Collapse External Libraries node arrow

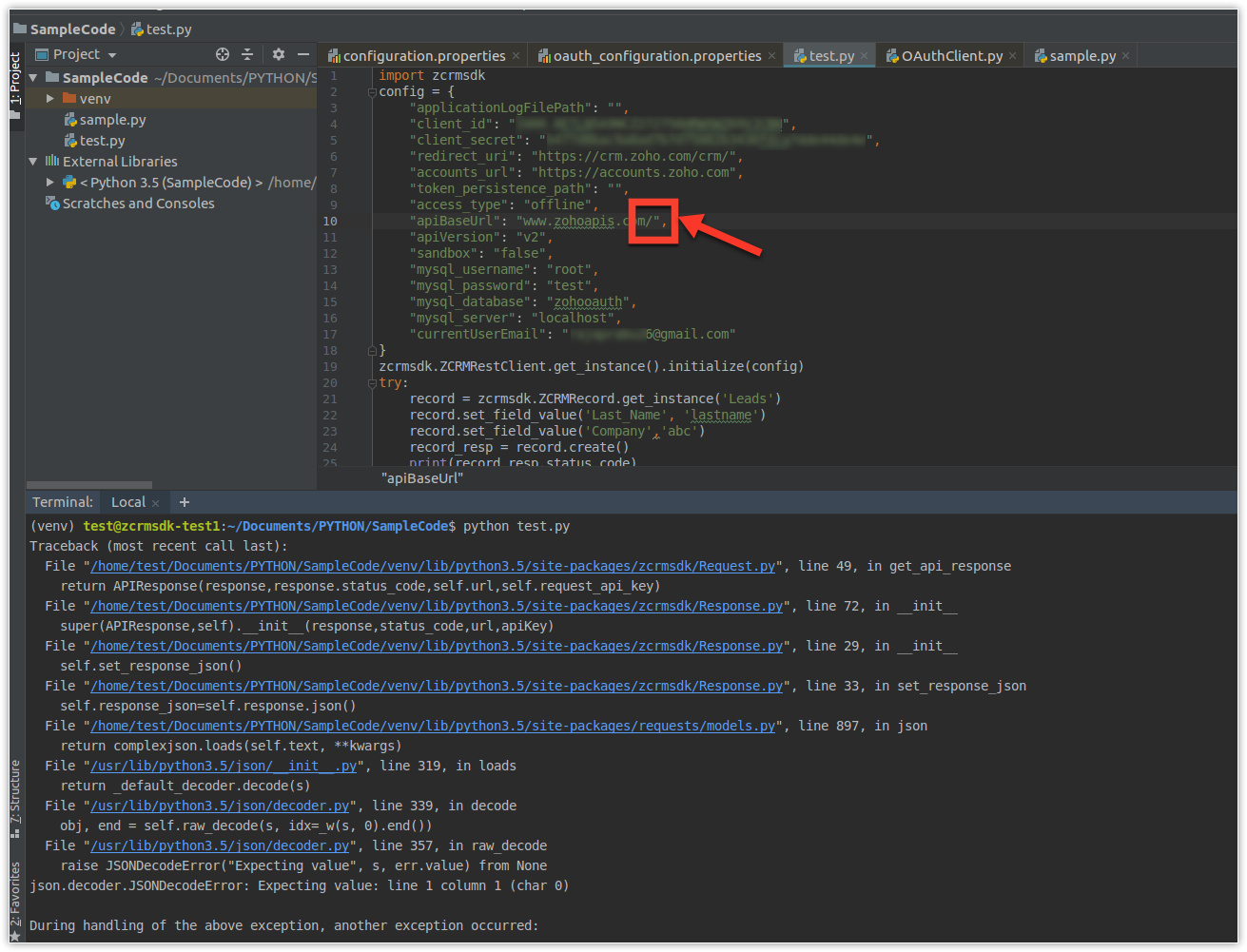[x=33, y=162]
